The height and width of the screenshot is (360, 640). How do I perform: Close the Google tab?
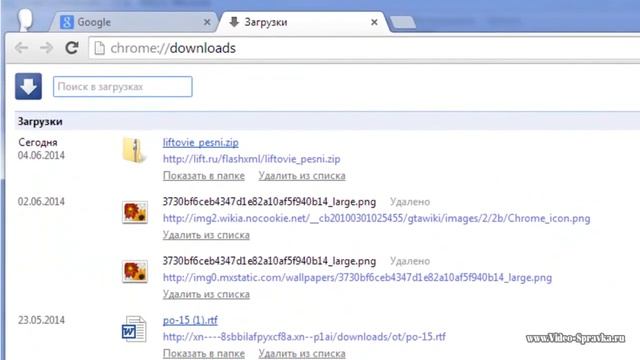point(207,22)
